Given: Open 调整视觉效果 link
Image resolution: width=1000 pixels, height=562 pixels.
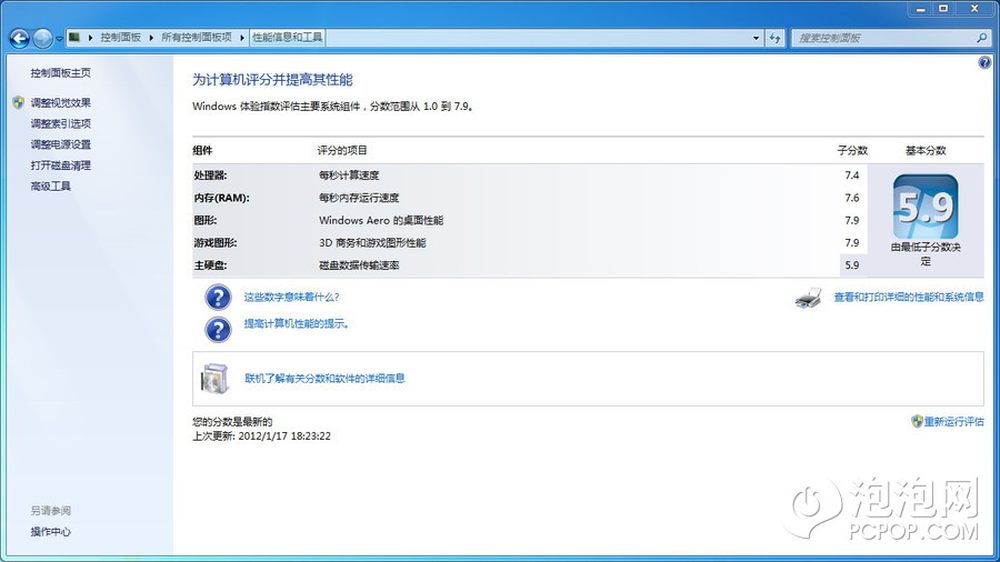Looking at the screenshot, I should pos(61,103).
